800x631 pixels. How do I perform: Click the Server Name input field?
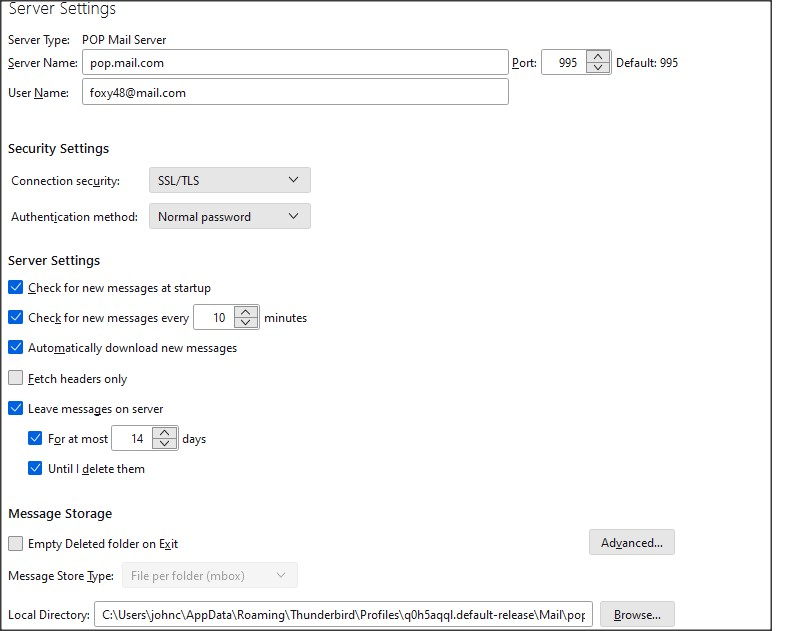pos(295,63)
